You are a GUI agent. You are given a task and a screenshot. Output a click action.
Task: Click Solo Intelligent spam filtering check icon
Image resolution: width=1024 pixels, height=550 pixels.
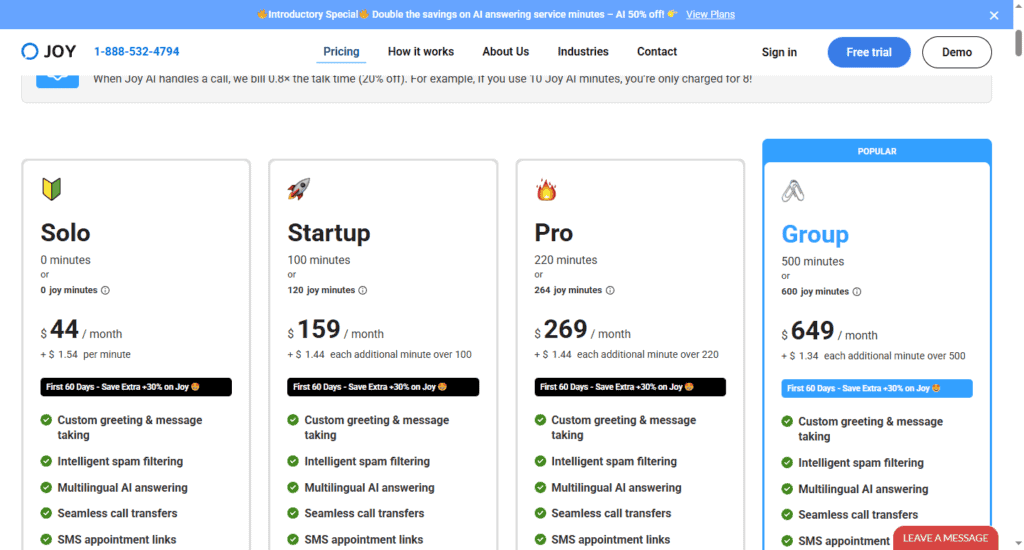click(46, 461)
